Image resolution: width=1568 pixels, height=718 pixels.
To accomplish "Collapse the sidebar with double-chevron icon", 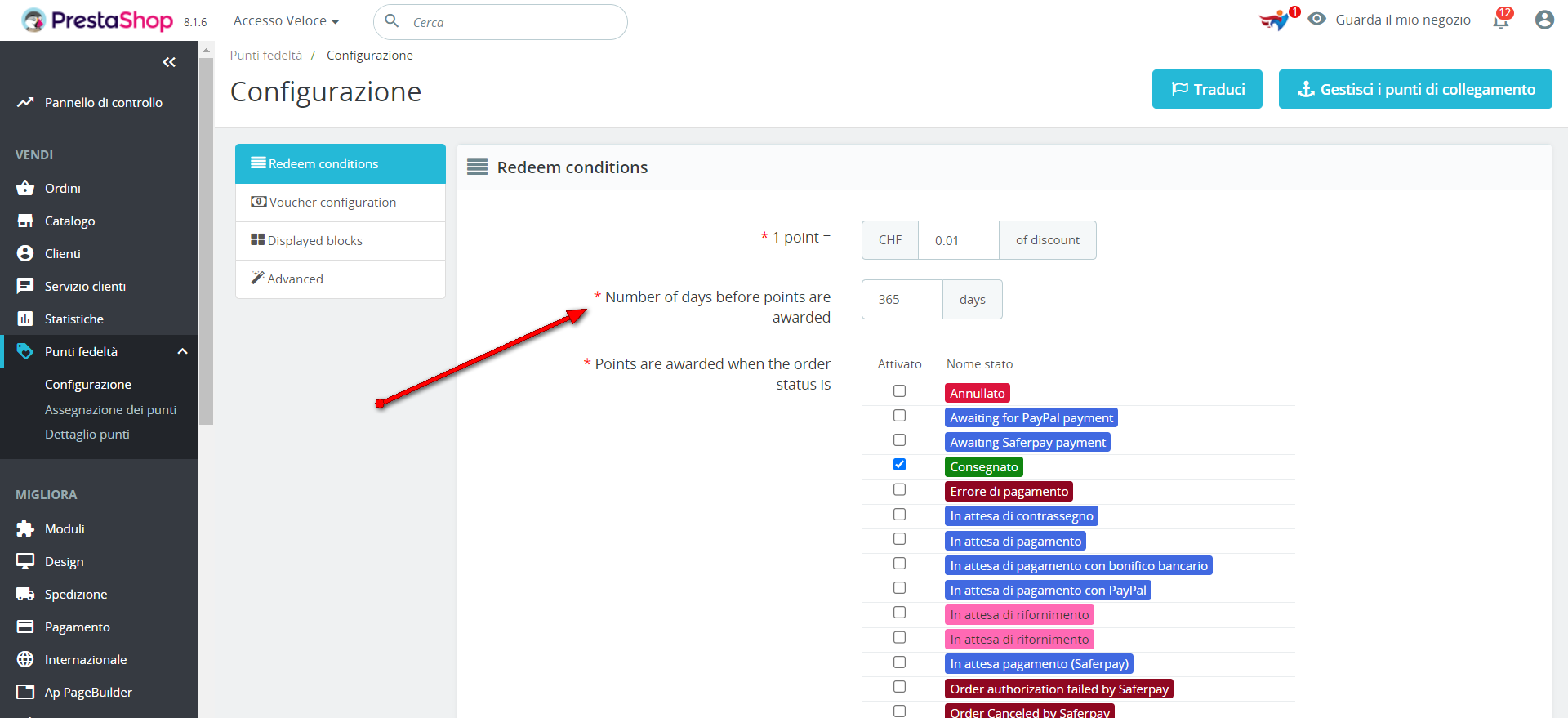I will [x=169, y=62].
